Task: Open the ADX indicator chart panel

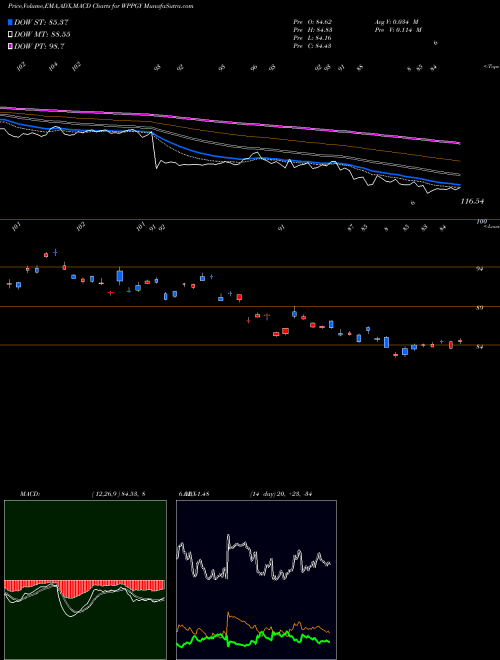Action: [256, 580]
